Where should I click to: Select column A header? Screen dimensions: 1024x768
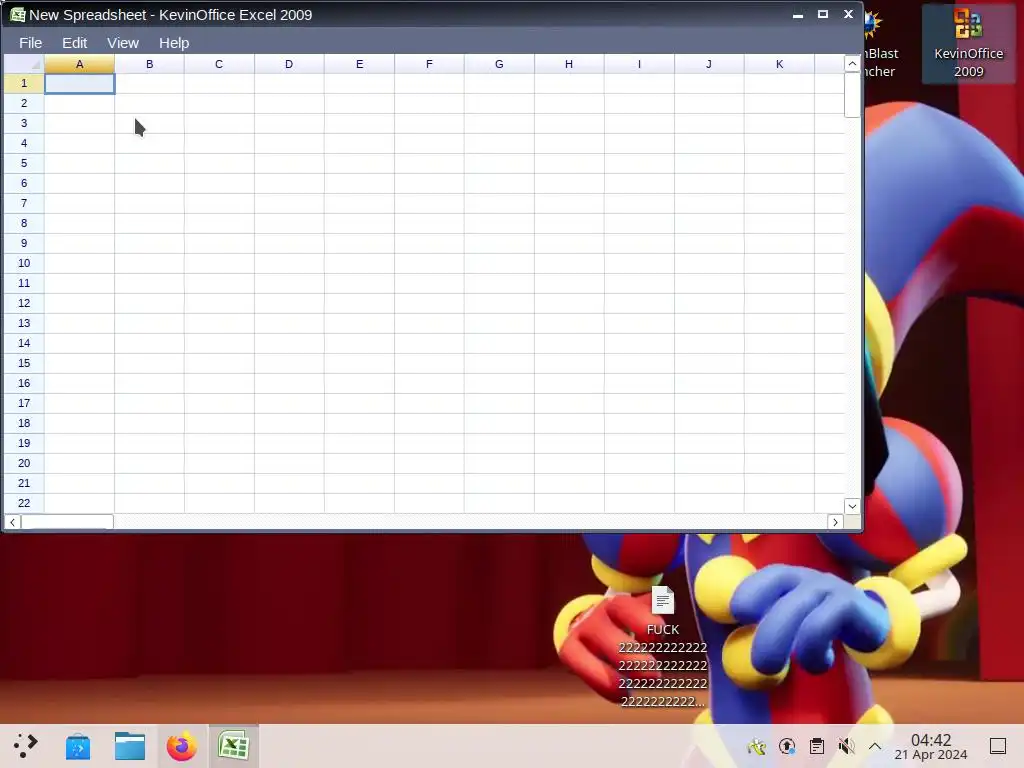80,64
